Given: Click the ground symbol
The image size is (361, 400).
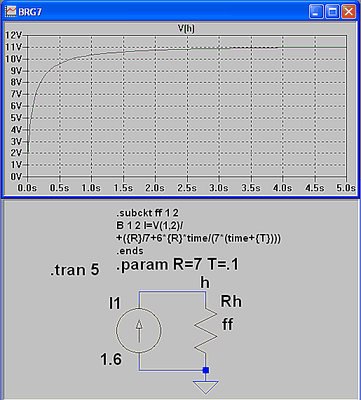Looking at the screenshot, I should point(206,387).
